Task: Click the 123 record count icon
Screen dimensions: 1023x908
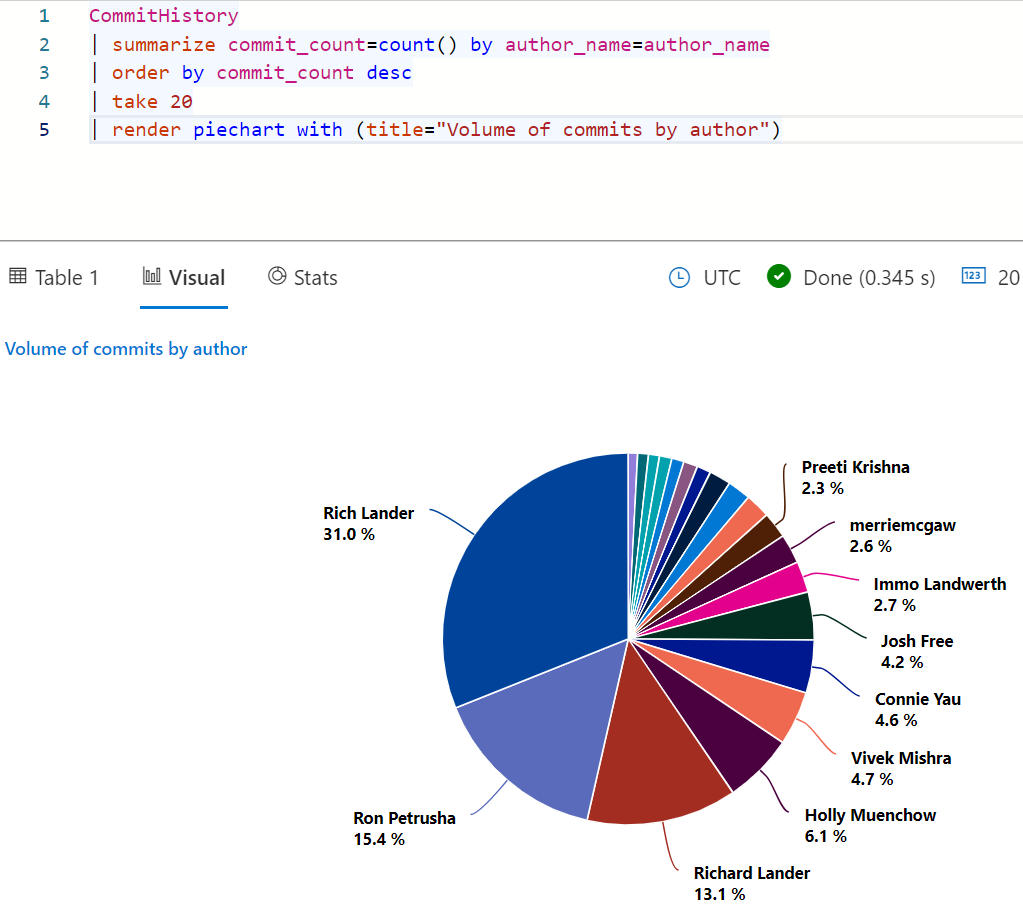Action: (x=971, y=277)
